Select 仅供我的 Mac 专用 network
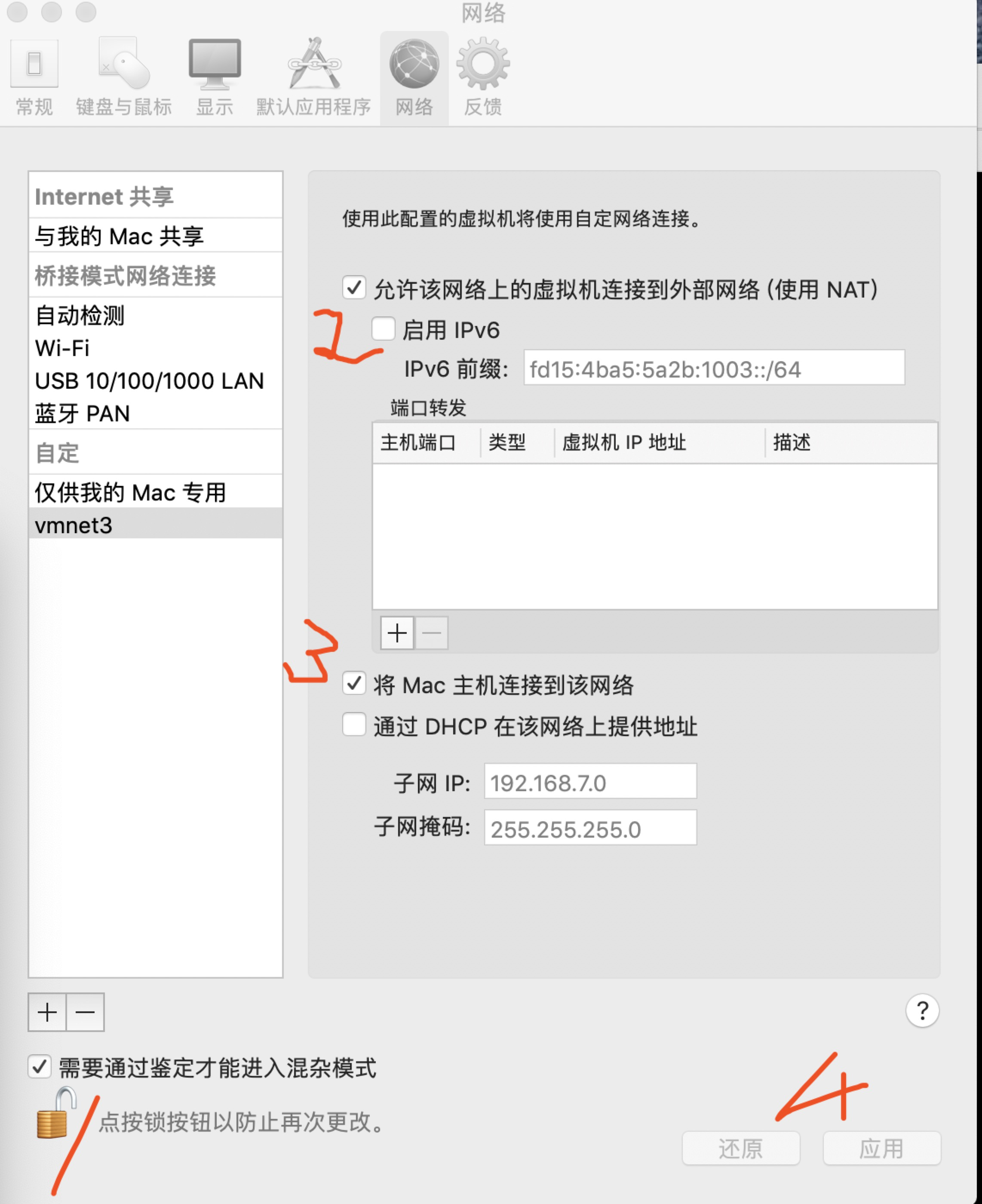Screen dimensions: 982x1204 click(x=156, y=491)
